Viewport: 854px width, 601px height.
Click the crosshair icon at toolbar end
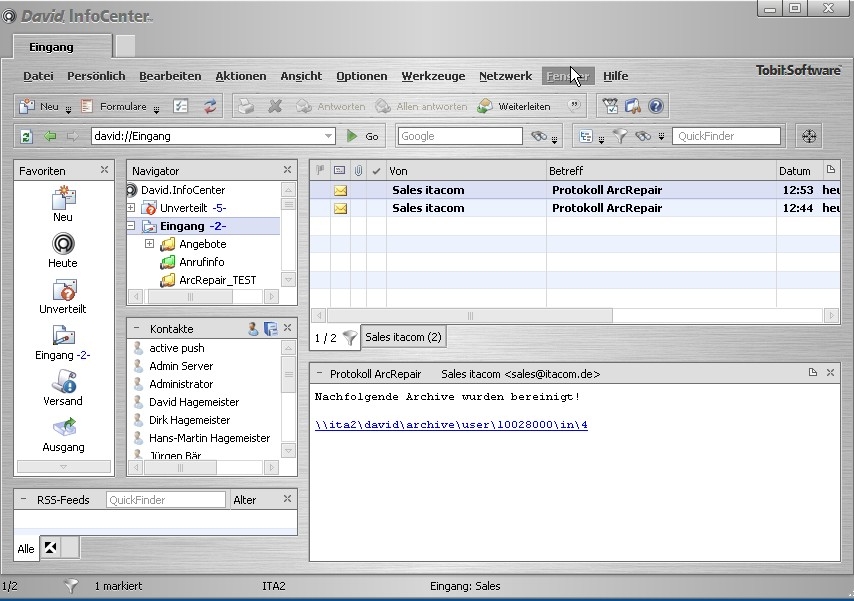coord(809,136)
